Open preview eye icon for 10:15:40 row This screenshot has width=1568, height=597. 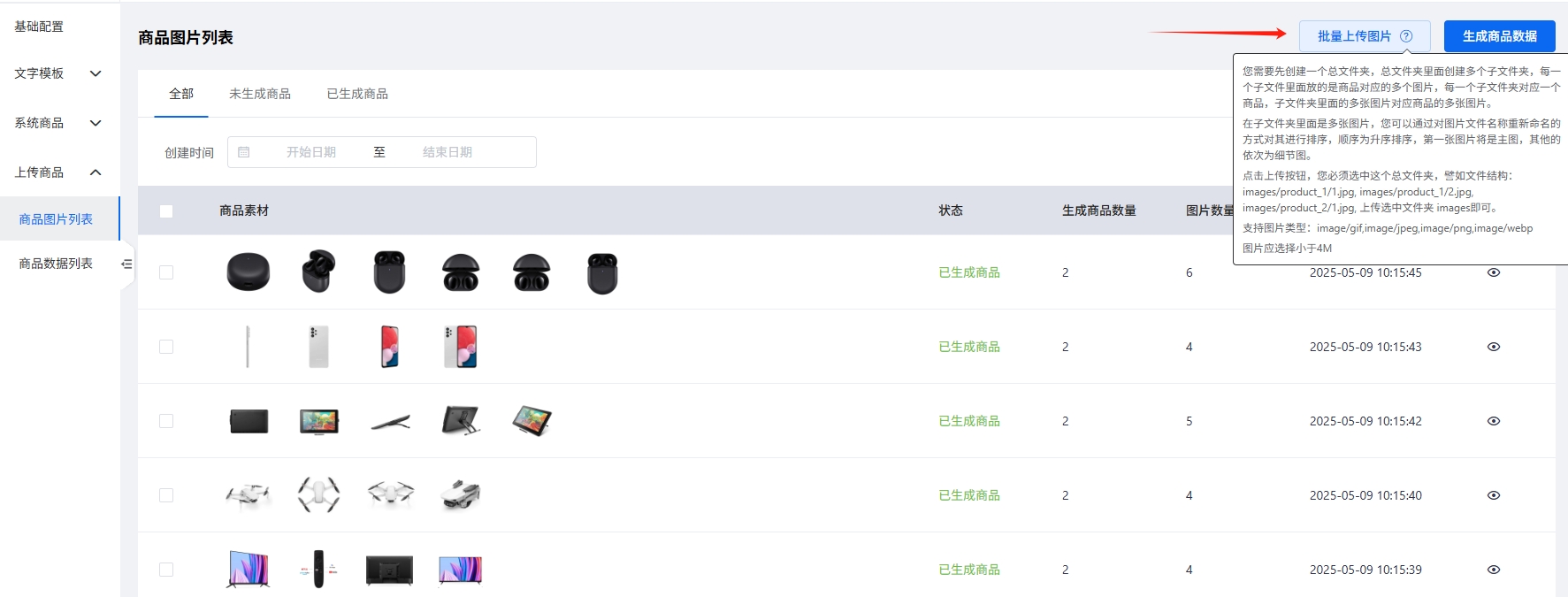coord(1494,495)
